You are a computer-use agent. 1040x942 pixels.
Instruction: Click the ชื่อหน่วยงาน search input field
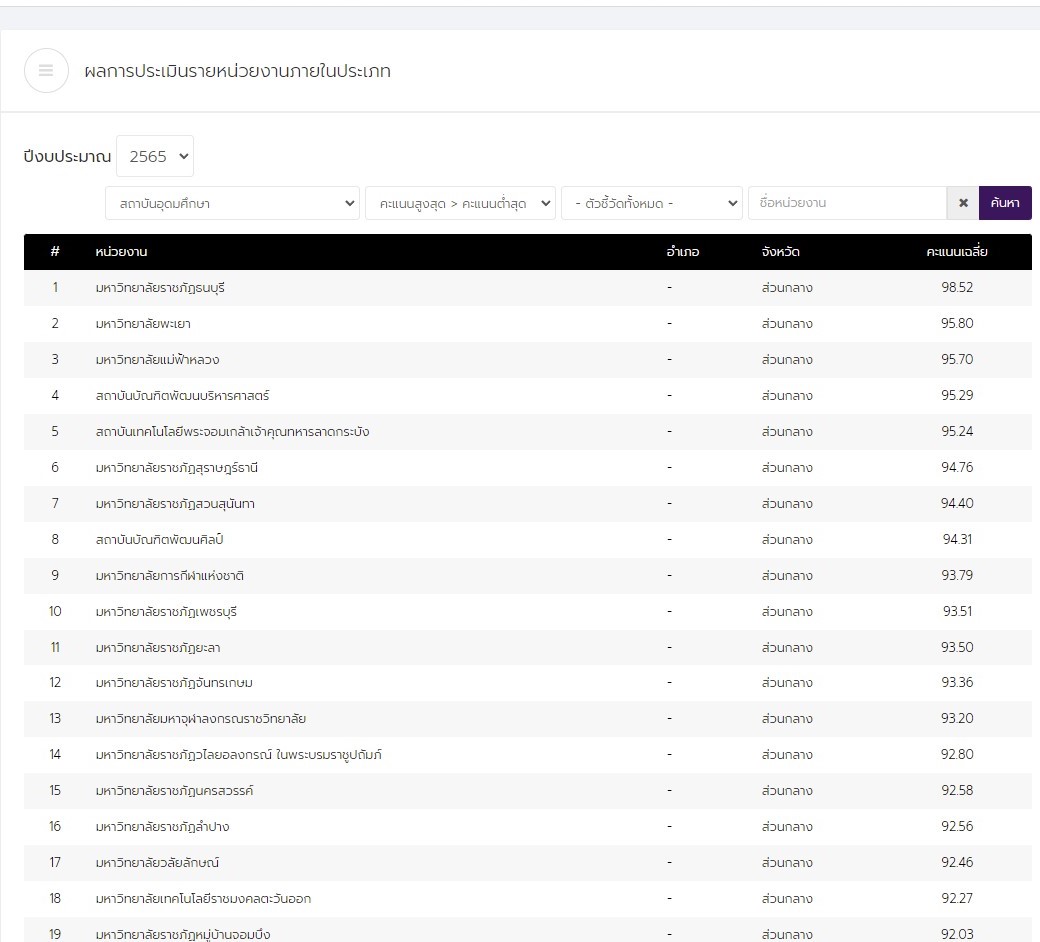tap(847, 203)
